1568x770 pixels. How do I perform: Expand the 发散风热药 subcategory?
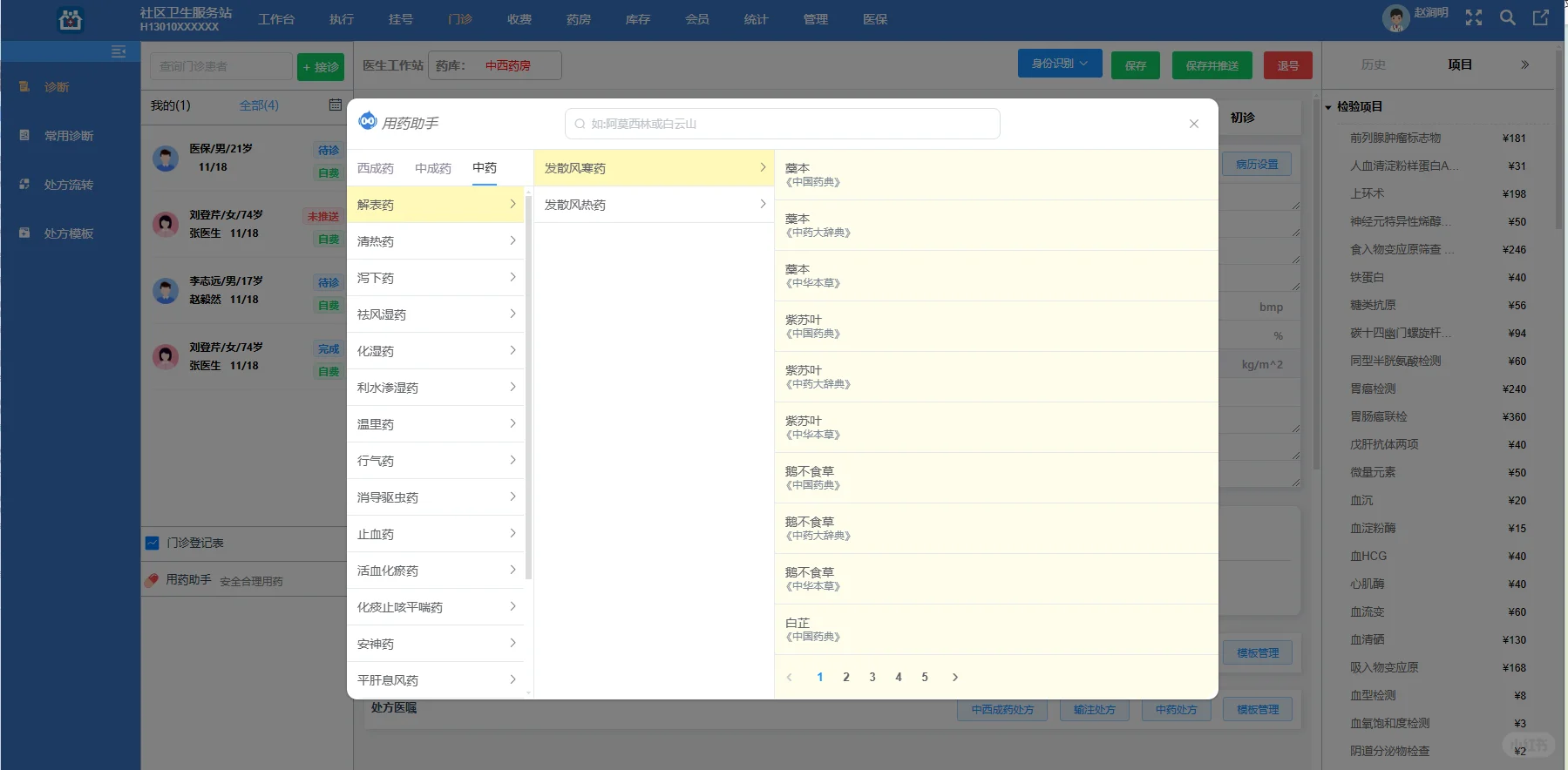coord(654,205)
